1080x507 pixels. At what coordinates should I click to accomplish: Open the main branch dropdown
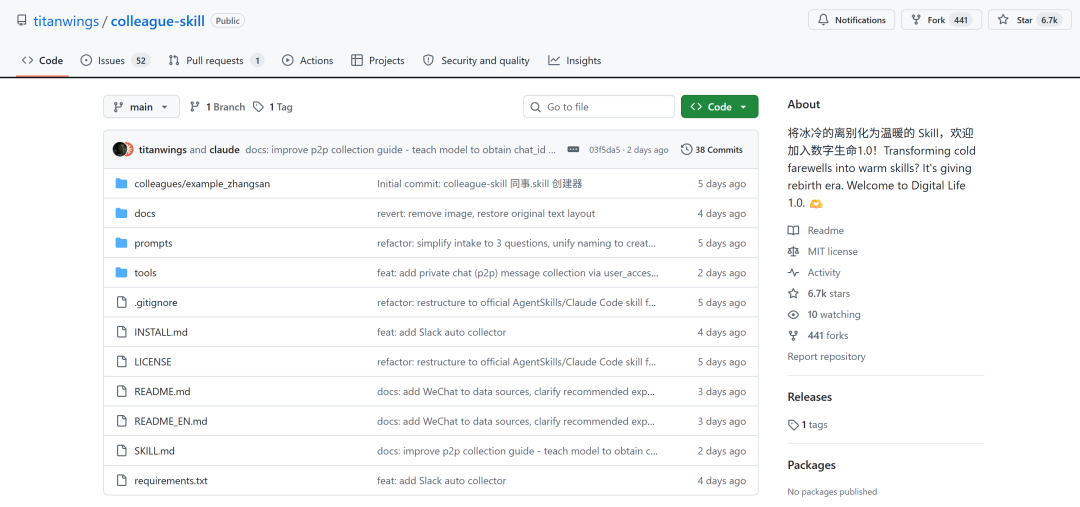(x=141, y=107)
